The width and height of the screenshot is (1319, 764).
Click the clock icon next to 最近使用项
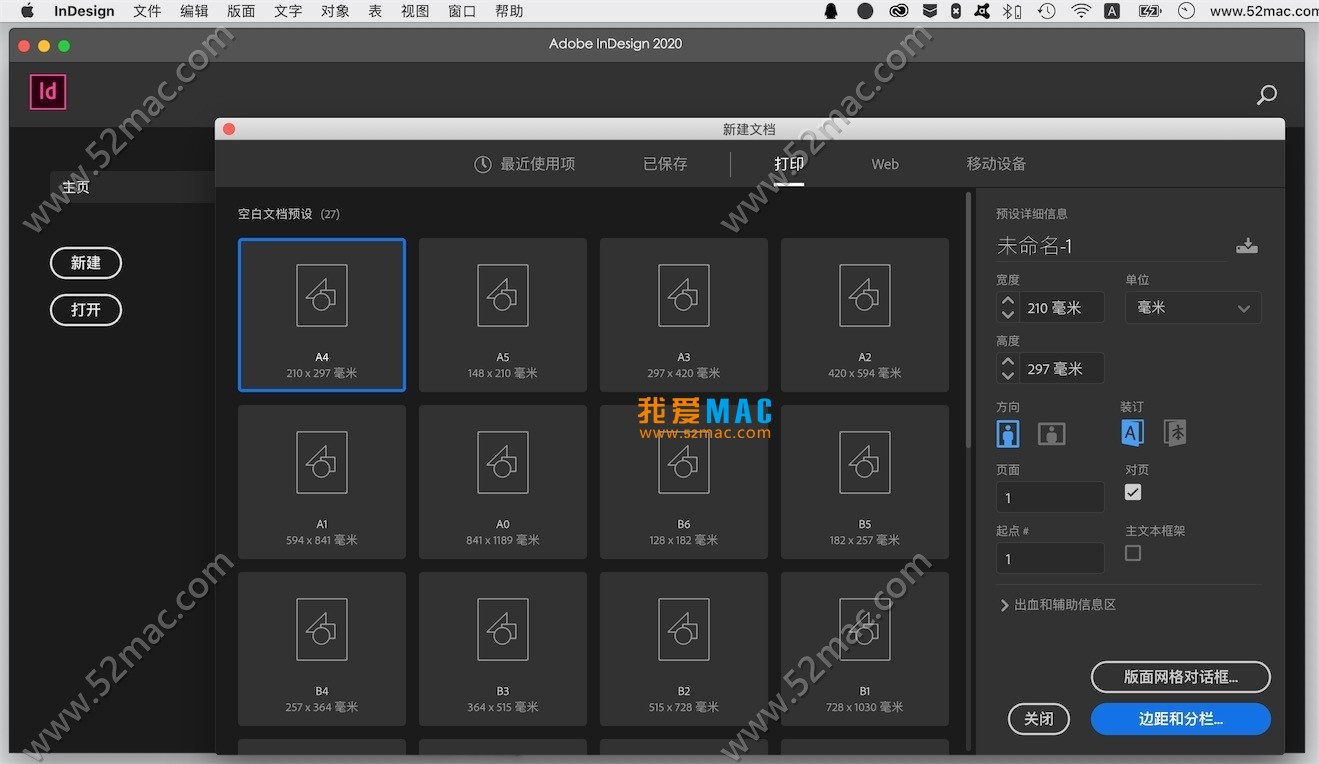[x=483, y=164]
